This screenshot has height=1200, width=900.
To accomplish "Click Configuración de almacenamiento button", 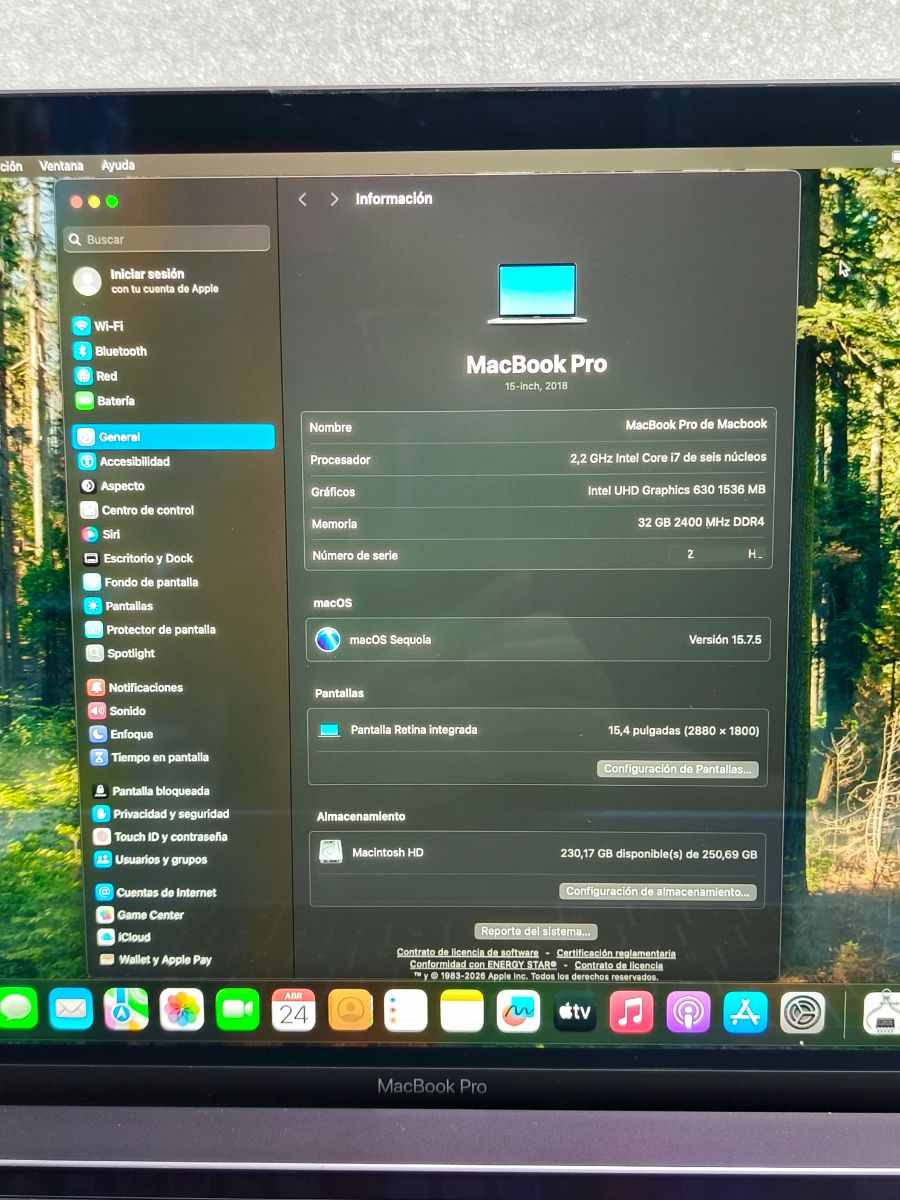I will point(657,891).
